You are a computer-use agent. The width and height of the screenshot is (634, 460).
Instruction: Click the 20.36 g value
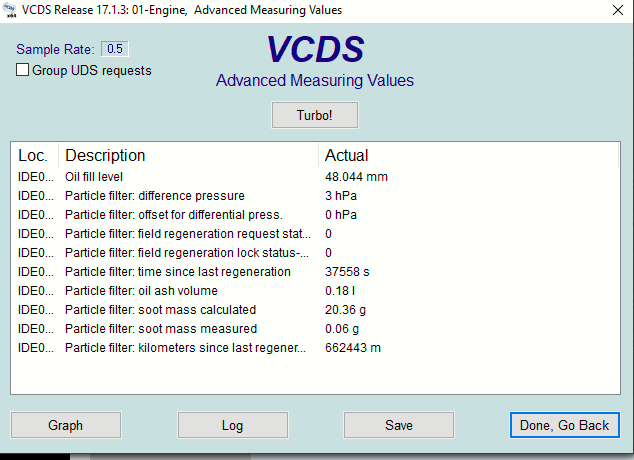(345, 310)
